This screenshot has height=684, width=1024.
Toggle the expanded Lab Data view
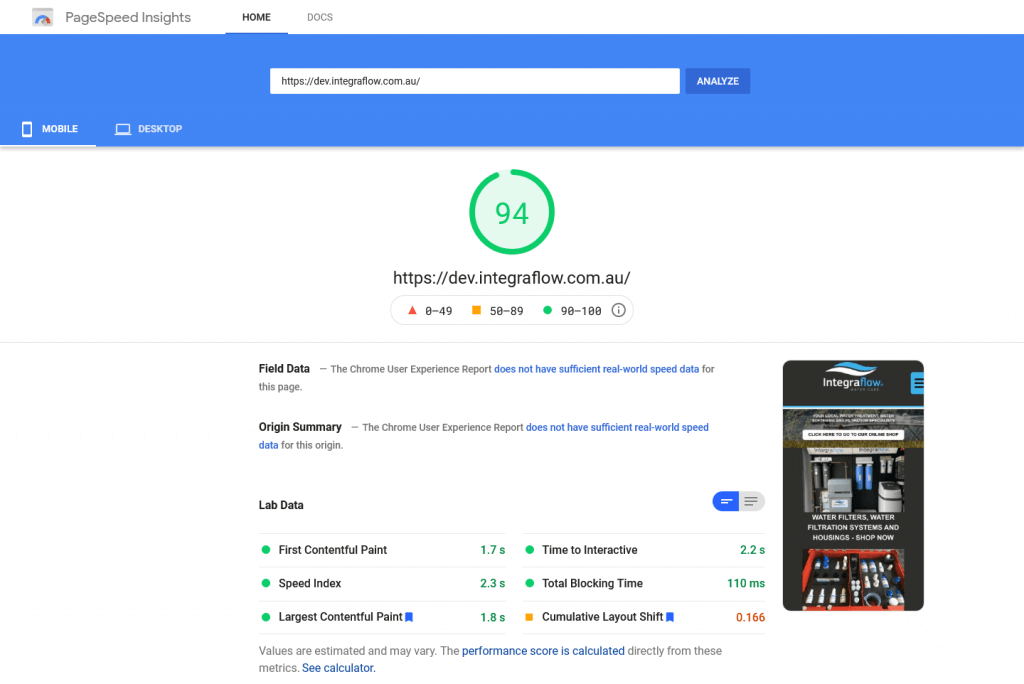(751, 501)
